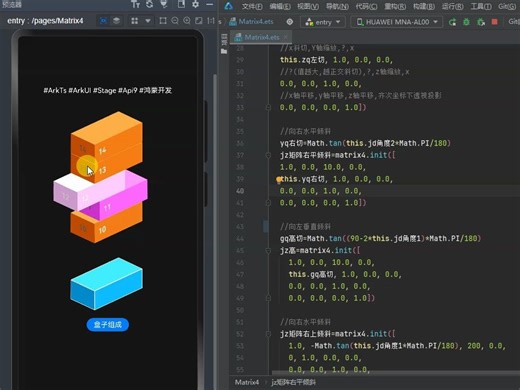The width and height of the screenshot is (520, 390).
Task: Collapse code fold marker at line 45
Action: tap(268, 250)
